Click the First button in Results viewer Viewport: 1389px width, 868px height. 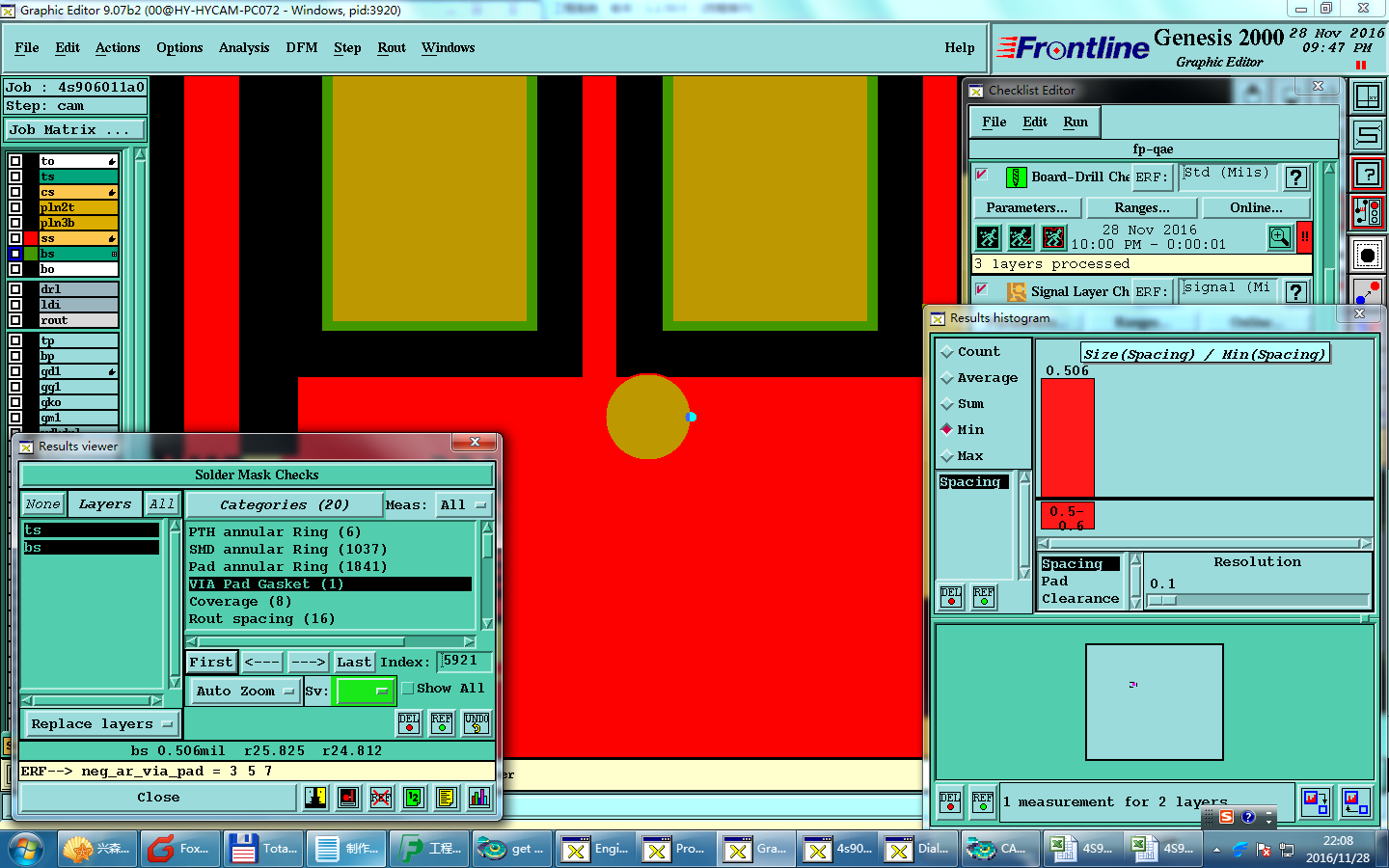click(x=211, y=662)
